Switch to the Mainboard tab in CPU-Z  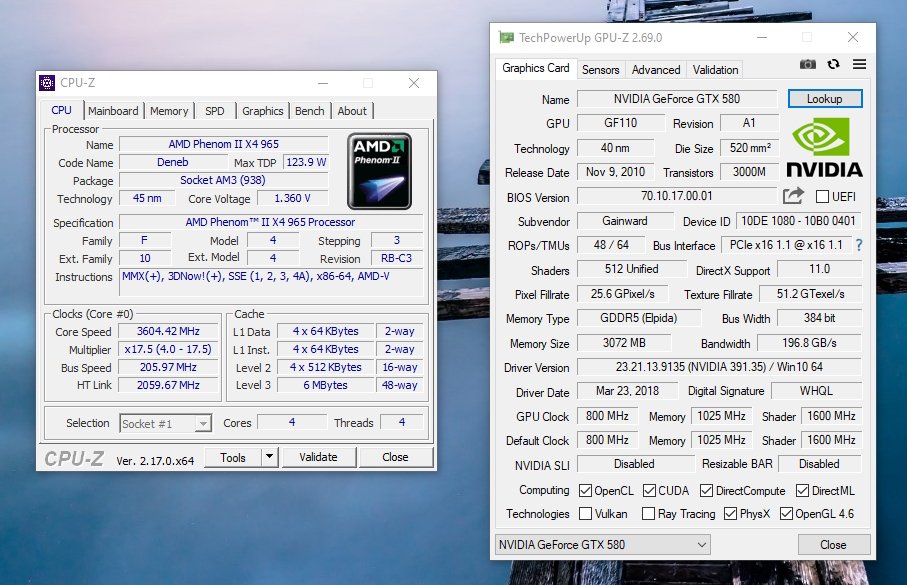[x=113, y=111]
